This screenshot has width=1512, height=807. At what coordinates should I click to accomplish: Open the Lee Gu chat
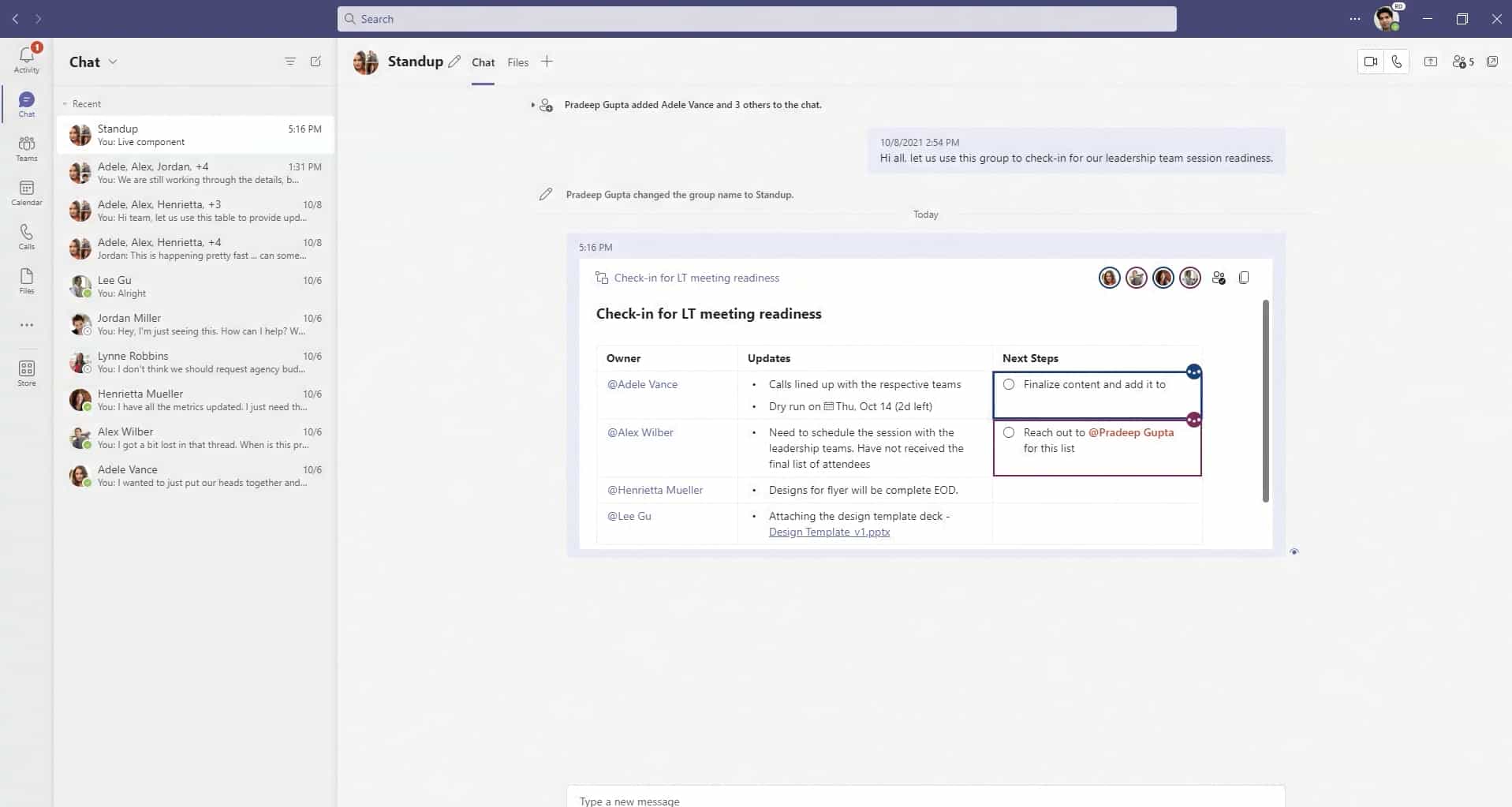click(195, 286)
